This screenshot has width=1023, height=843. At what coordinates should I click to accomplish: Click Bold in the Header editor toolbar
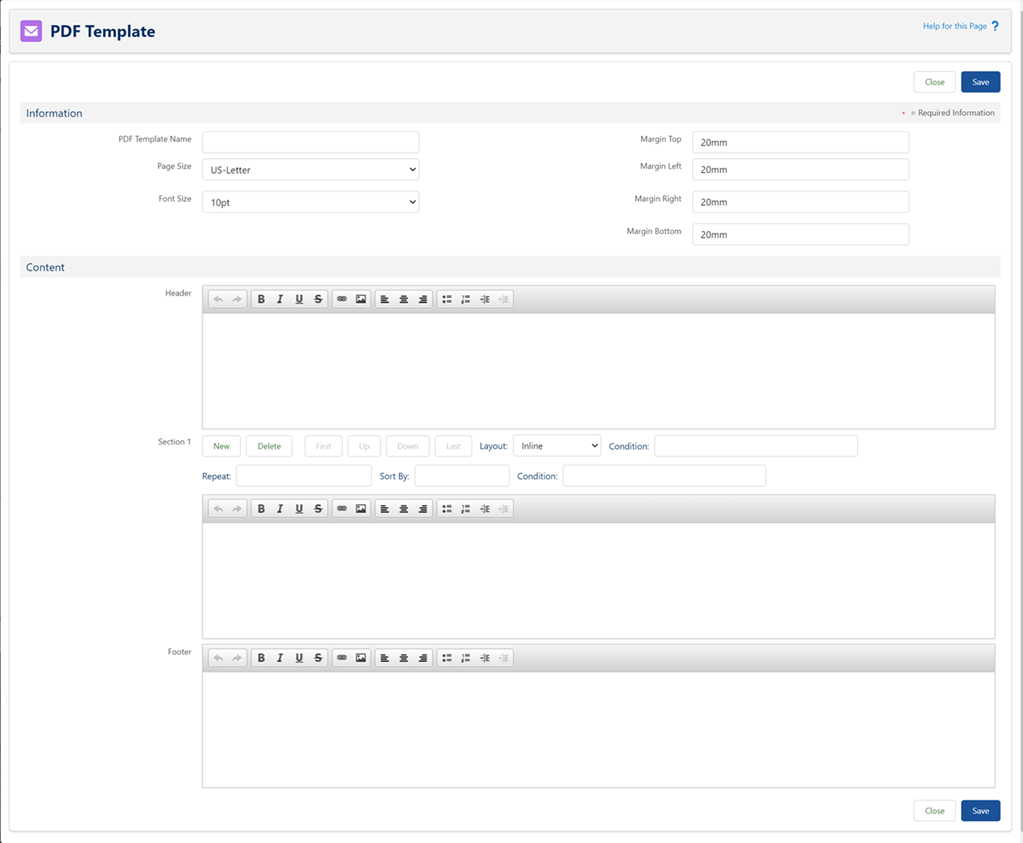(261, 299)
